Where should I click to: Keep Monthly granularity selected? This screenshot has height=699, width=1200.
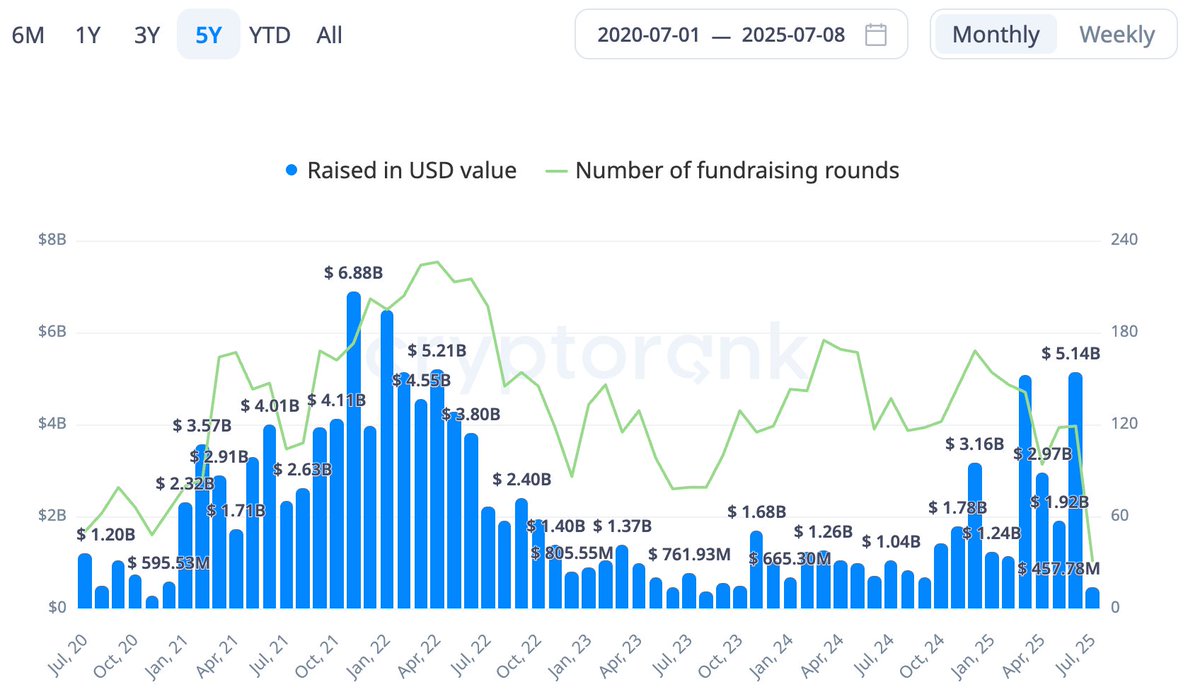pos(994,34)
